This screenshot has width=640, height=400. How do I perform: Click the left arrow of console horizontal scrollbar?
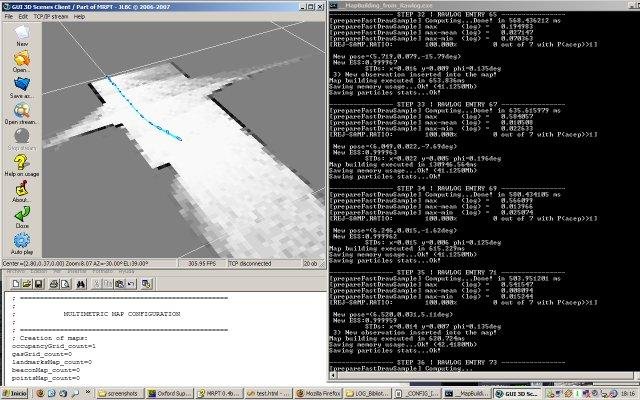click(333, 375)
